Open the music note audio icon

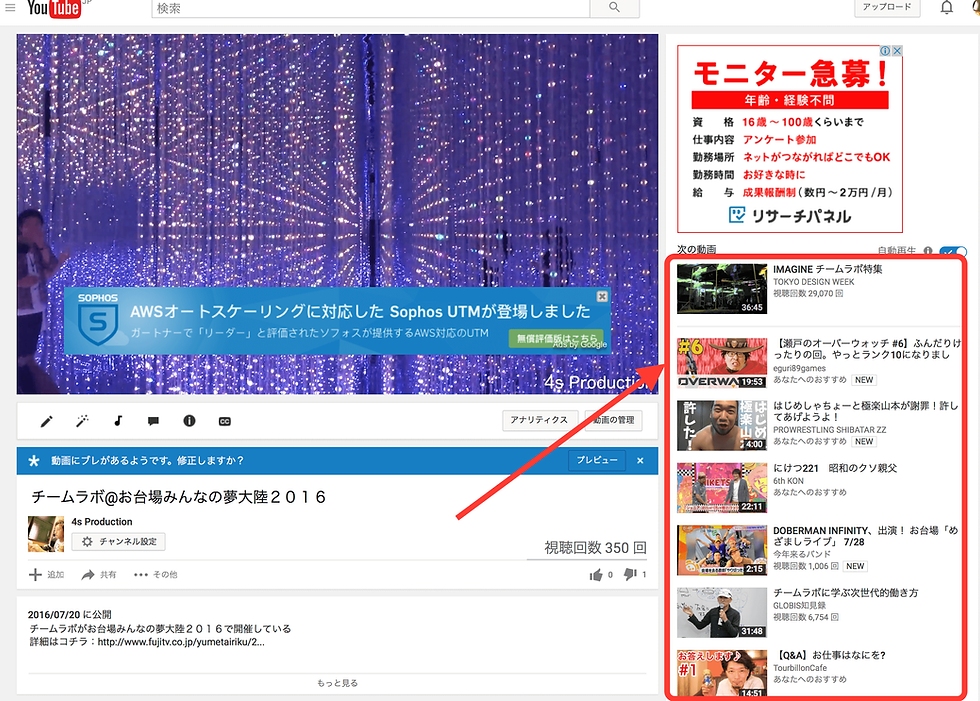(118, 421)
